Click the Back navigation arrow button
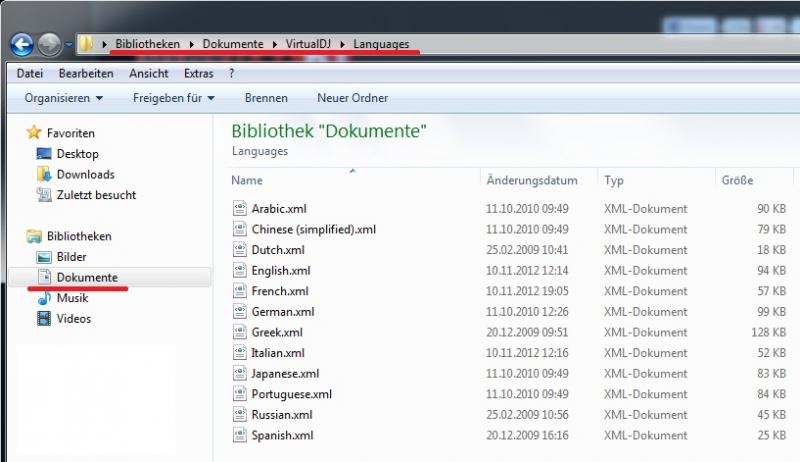 click(22, 44)
